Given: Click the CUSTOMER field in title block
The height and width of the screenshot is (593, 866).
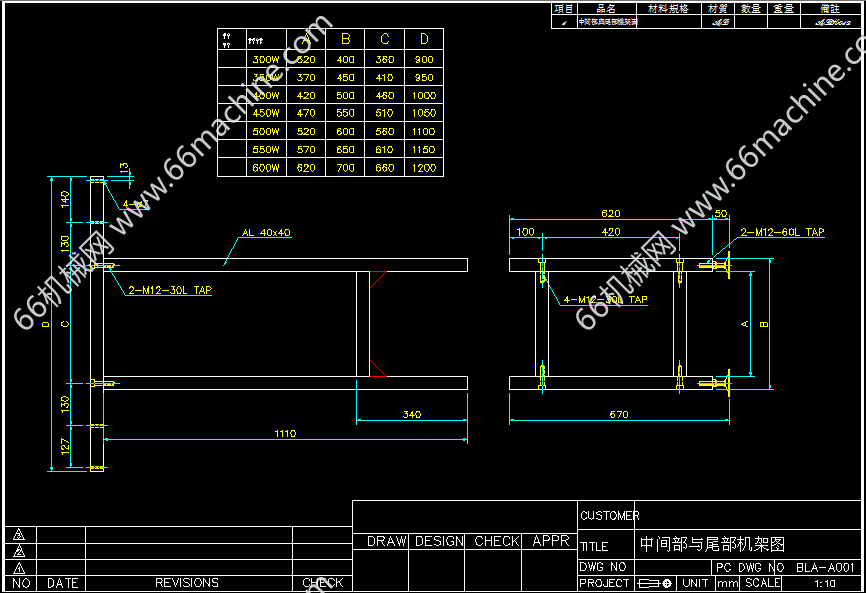Looking at the screenshot, I should coord(609,516).
